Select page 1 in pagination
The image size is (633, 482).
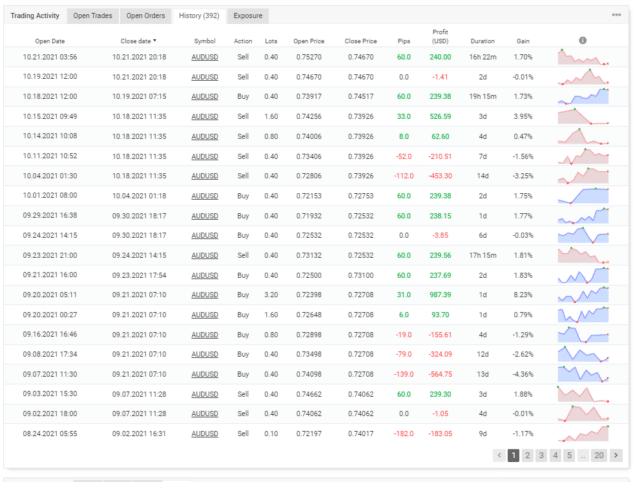514,455
